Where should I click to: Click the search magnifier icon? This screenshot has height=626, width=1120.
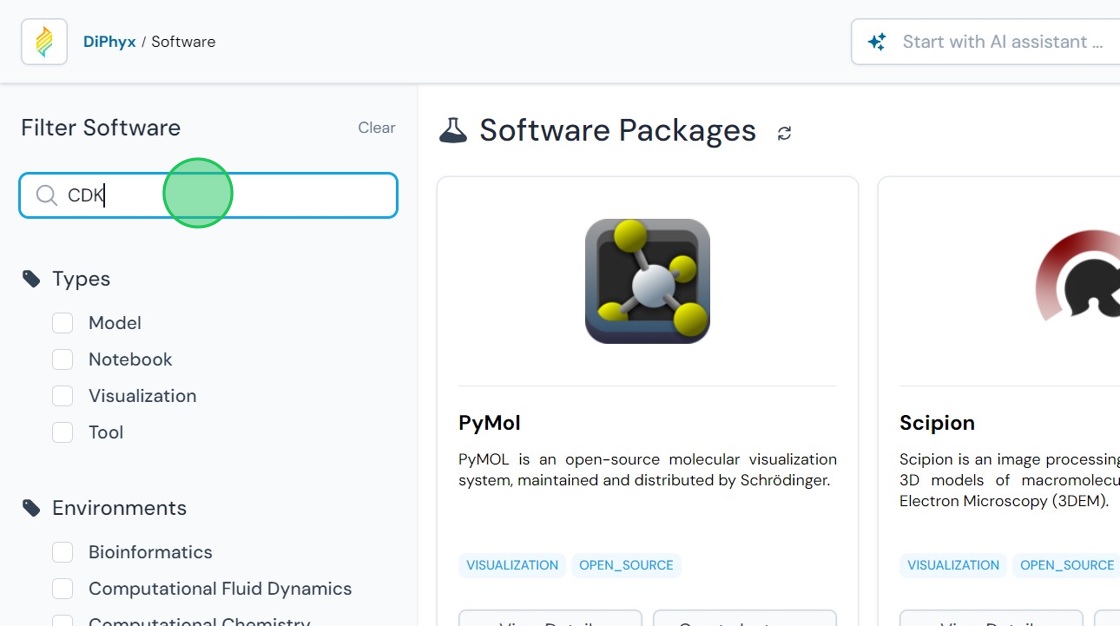tap(46, 195)
